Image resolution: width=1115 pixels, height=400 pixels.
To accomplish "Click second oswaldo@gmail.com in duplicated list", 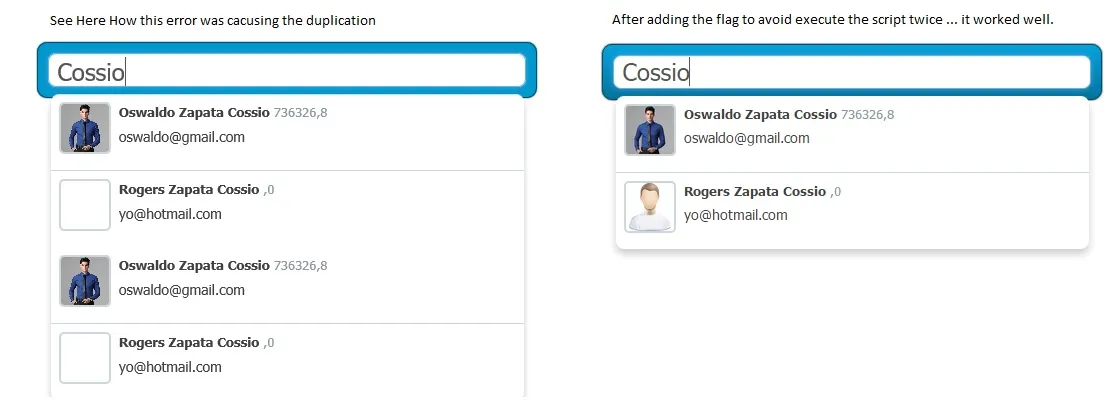I will click(x=182, y=291).
